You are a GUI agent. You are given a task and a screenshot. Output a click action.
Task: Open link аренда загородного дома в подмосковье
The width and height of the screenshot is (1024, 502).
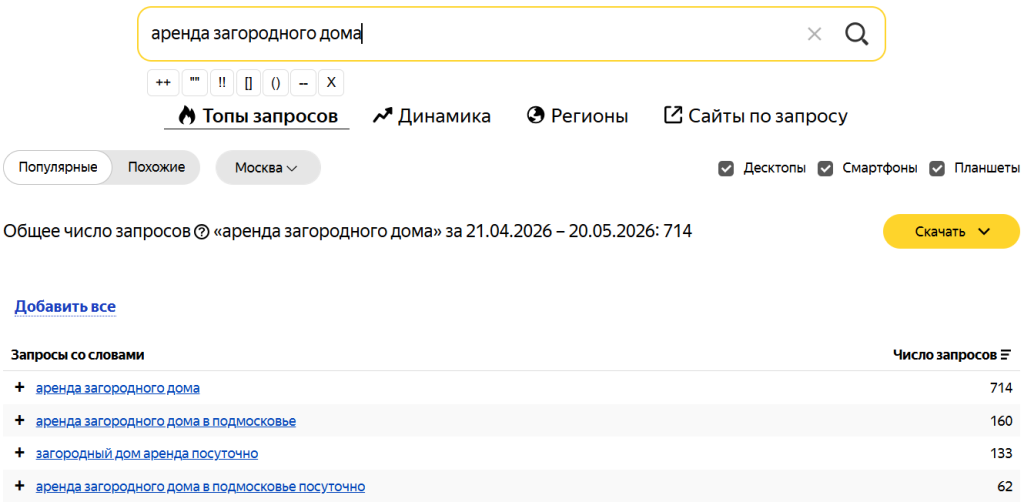tap(166, 421)
